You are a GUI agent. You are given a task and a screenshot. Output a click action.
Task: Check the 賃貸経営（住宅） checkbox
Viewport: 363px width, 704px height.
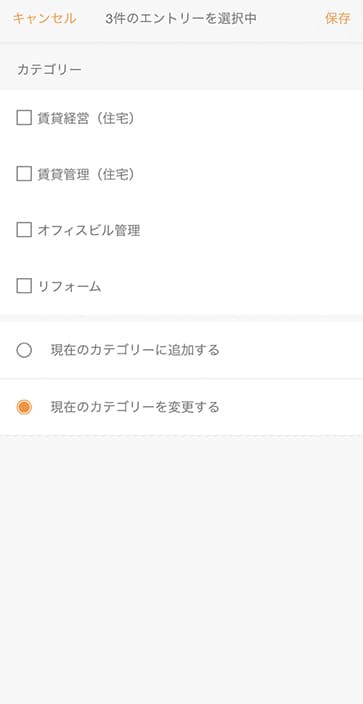point(24,118)
